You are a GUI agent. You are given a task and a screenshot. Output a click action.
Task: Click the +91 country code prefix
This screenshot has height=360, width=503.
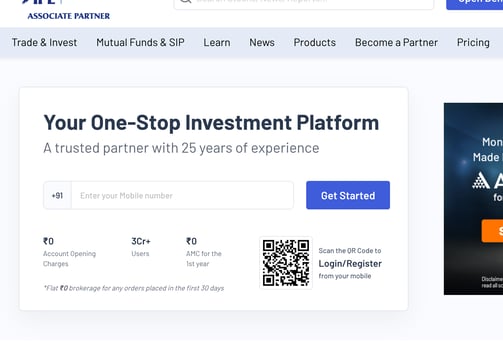coord(57,195)
